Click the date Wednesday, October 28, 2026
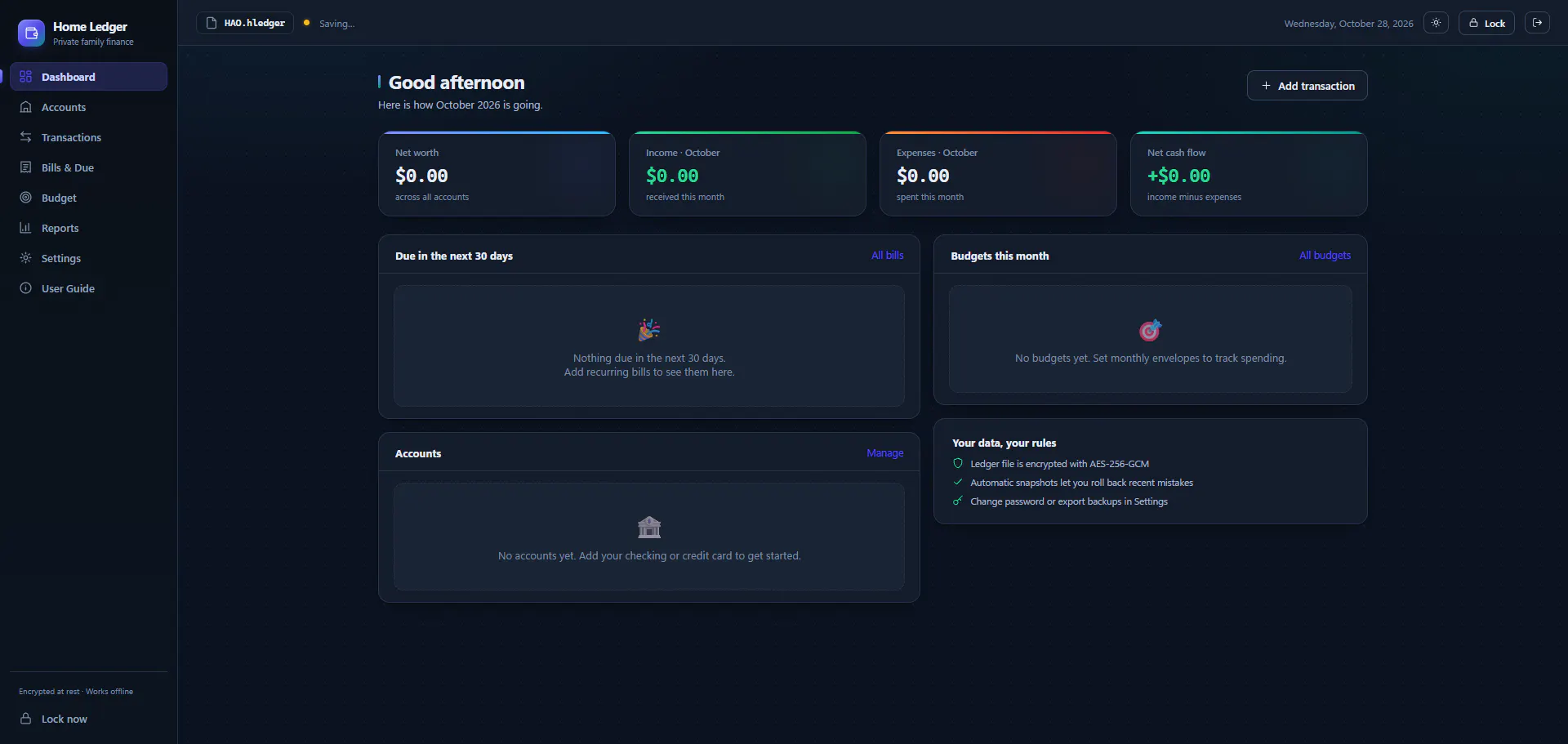The height and width of the screenshot is (744, 1568). [x=1348, y=24]
